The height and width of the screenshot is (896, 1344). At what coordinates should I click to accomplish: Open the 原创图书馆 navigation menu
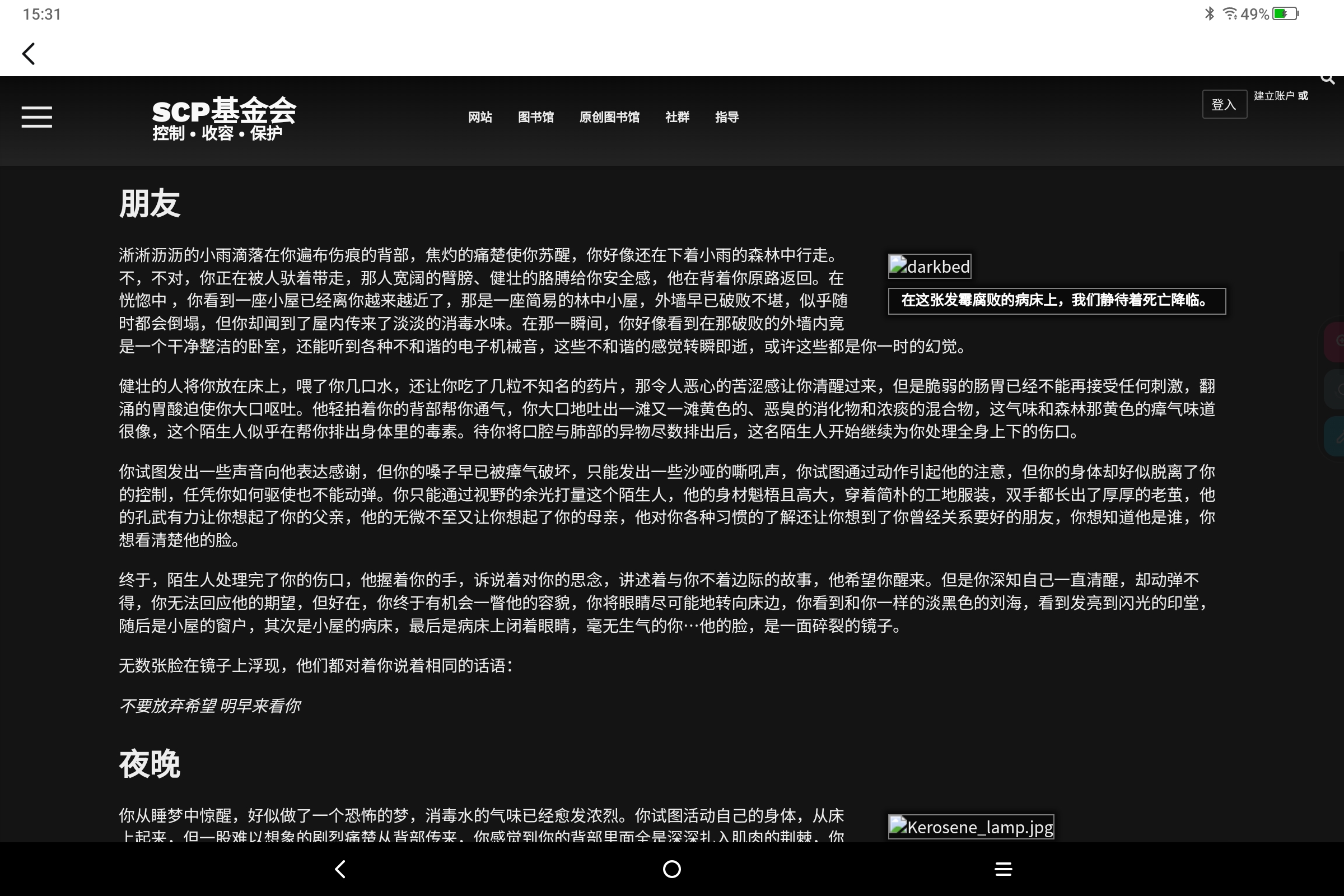(x=609, y=117)
